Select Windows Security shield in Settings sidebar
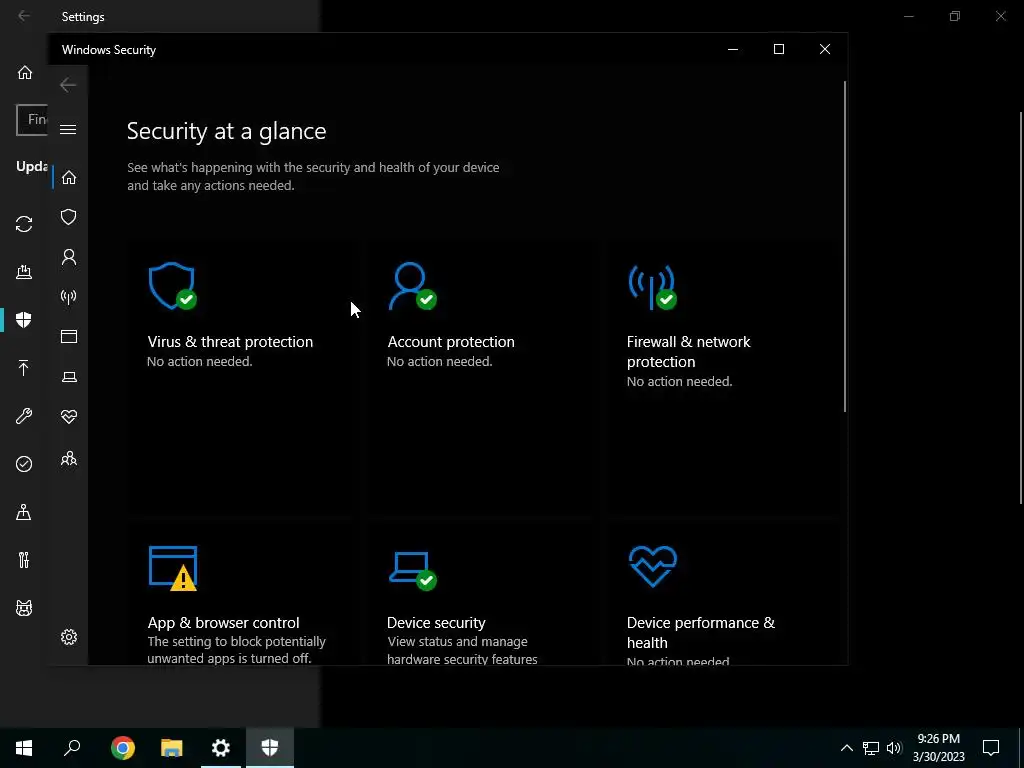The image size is (1024, 768). click(24, 319)
